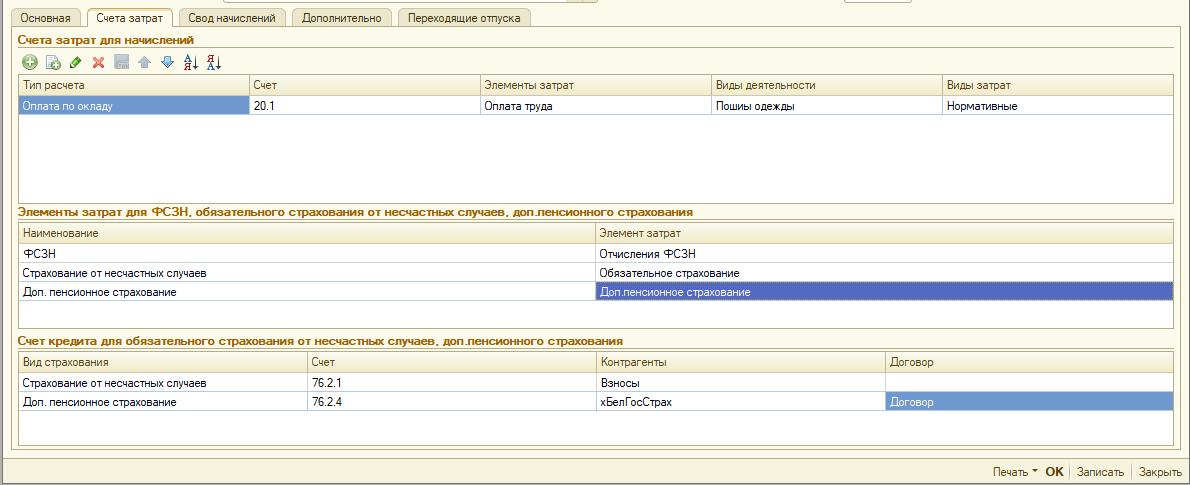Click the Finish editing save icon

pos(121,62)
